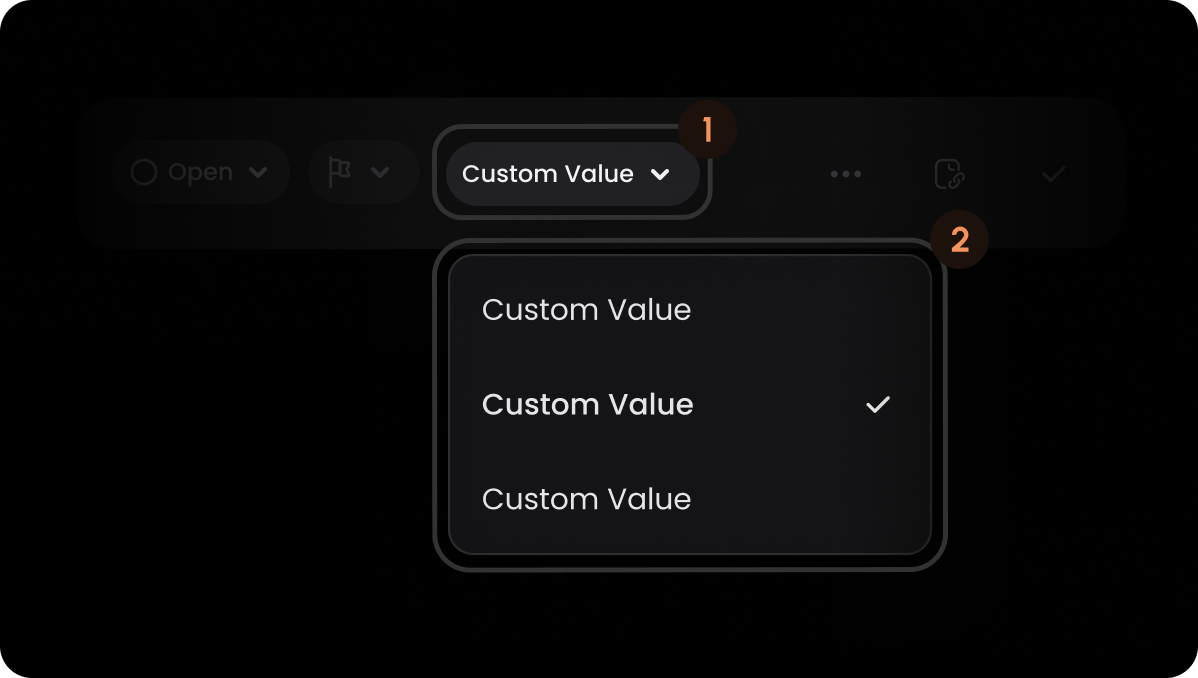Click the dark backdrop below the dropdown menu
The height and width of the screenshot is (678, 1198).
coord(688,619)
